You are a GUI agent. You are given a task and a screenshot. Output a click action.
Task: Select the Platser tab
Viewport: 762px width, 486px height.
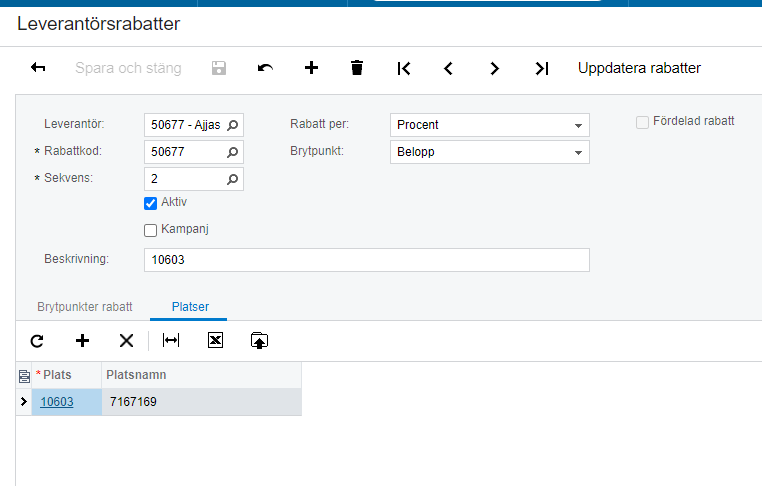190,307
